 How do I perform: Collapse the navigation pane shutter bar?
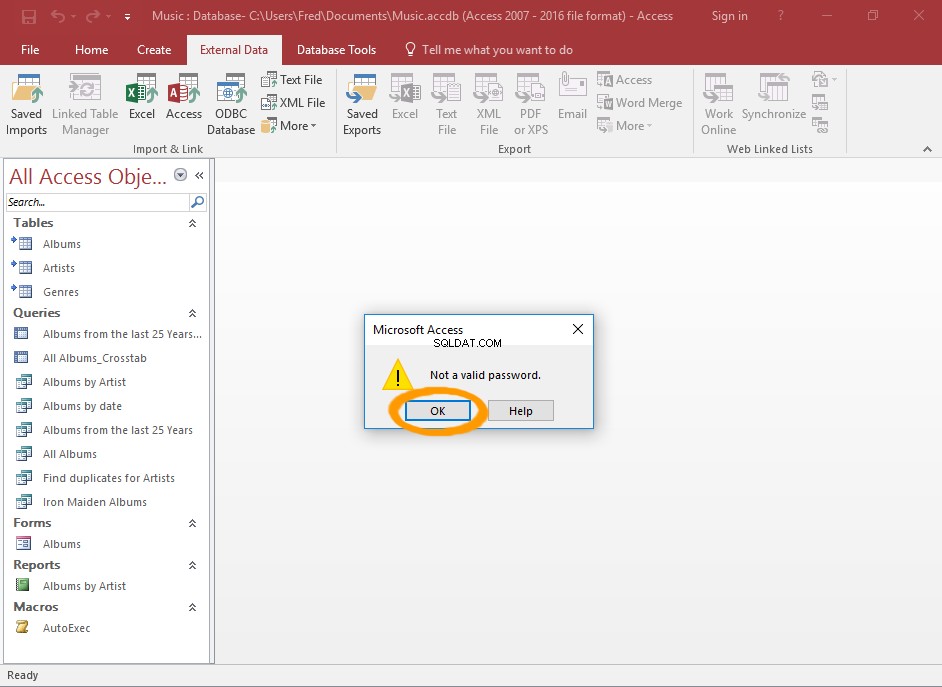(x=199, y=175)
